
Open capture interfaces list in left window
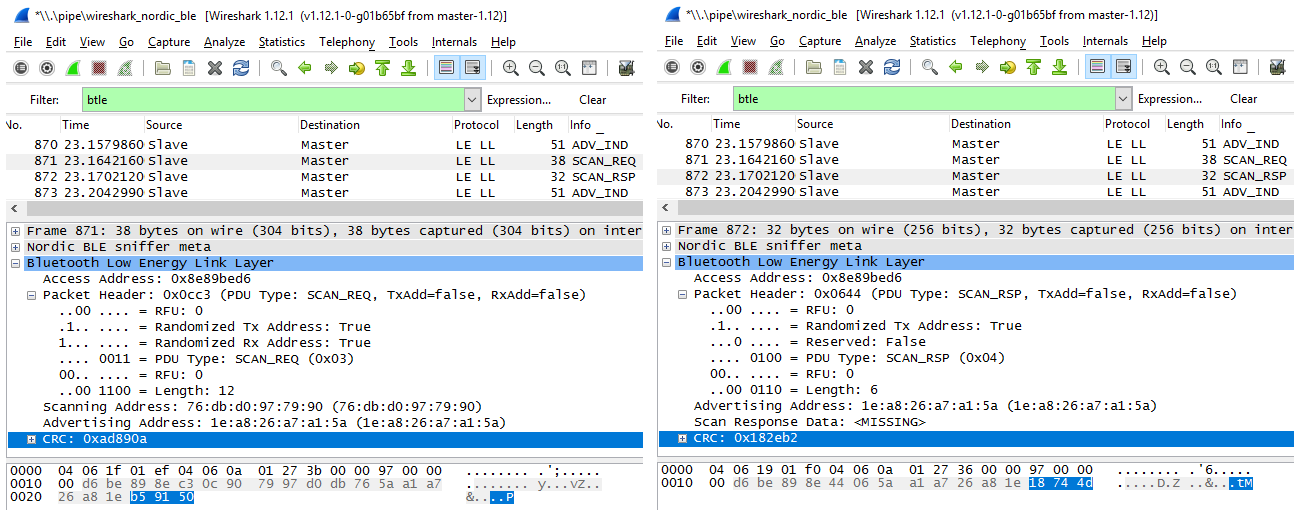(21, 68)
